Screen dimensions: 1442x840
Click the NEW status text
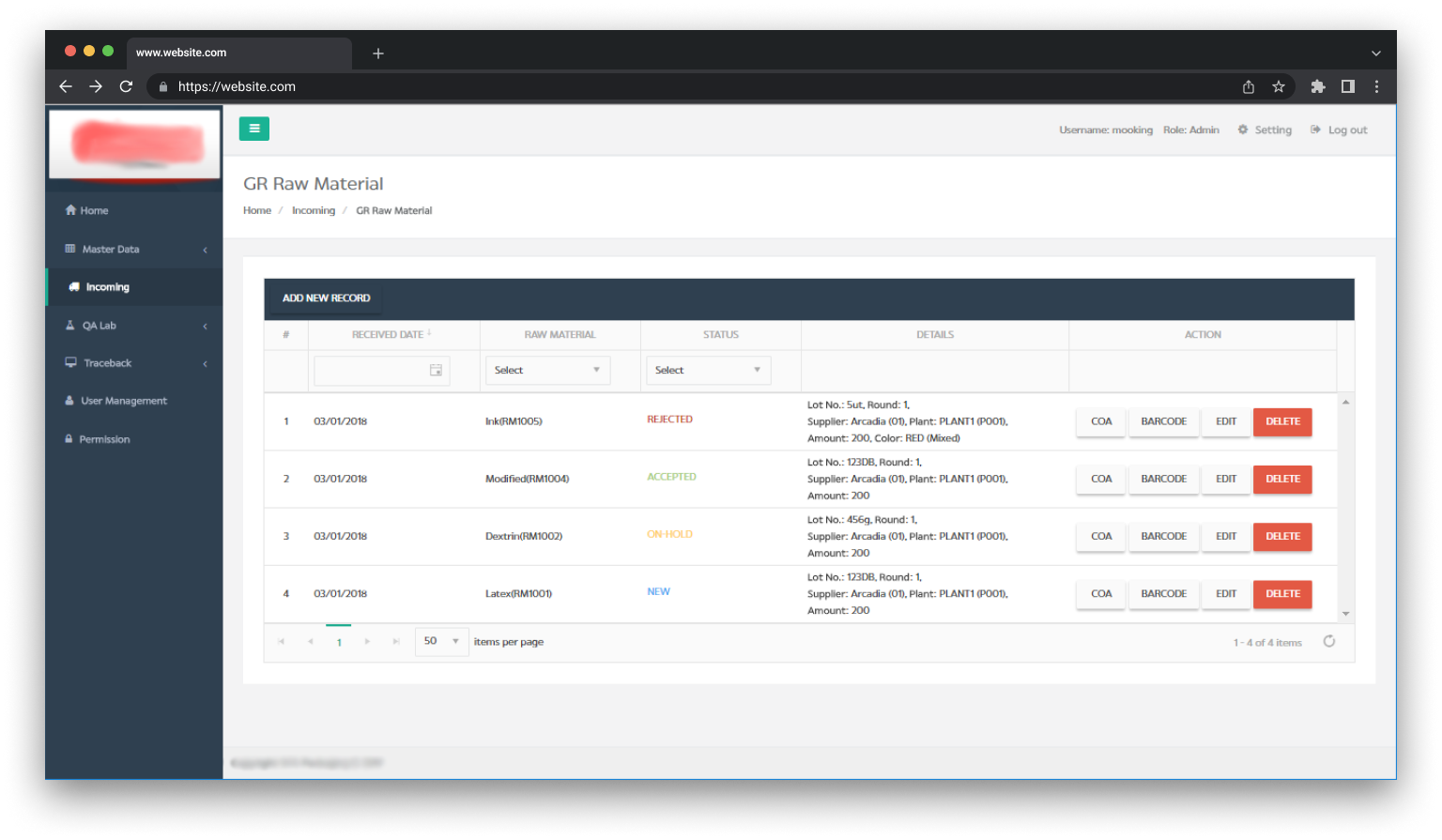(658, 591)
